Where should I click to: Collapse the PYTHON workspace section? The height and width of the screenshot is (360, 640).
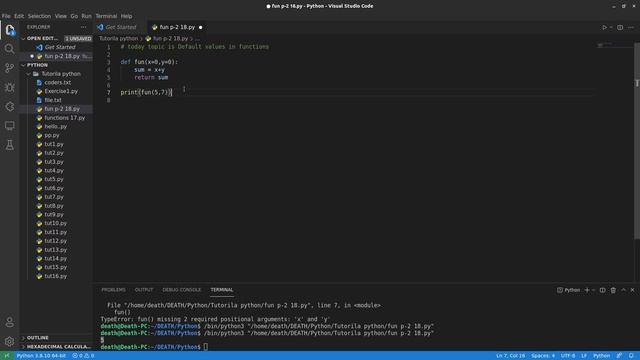[56, 65]
